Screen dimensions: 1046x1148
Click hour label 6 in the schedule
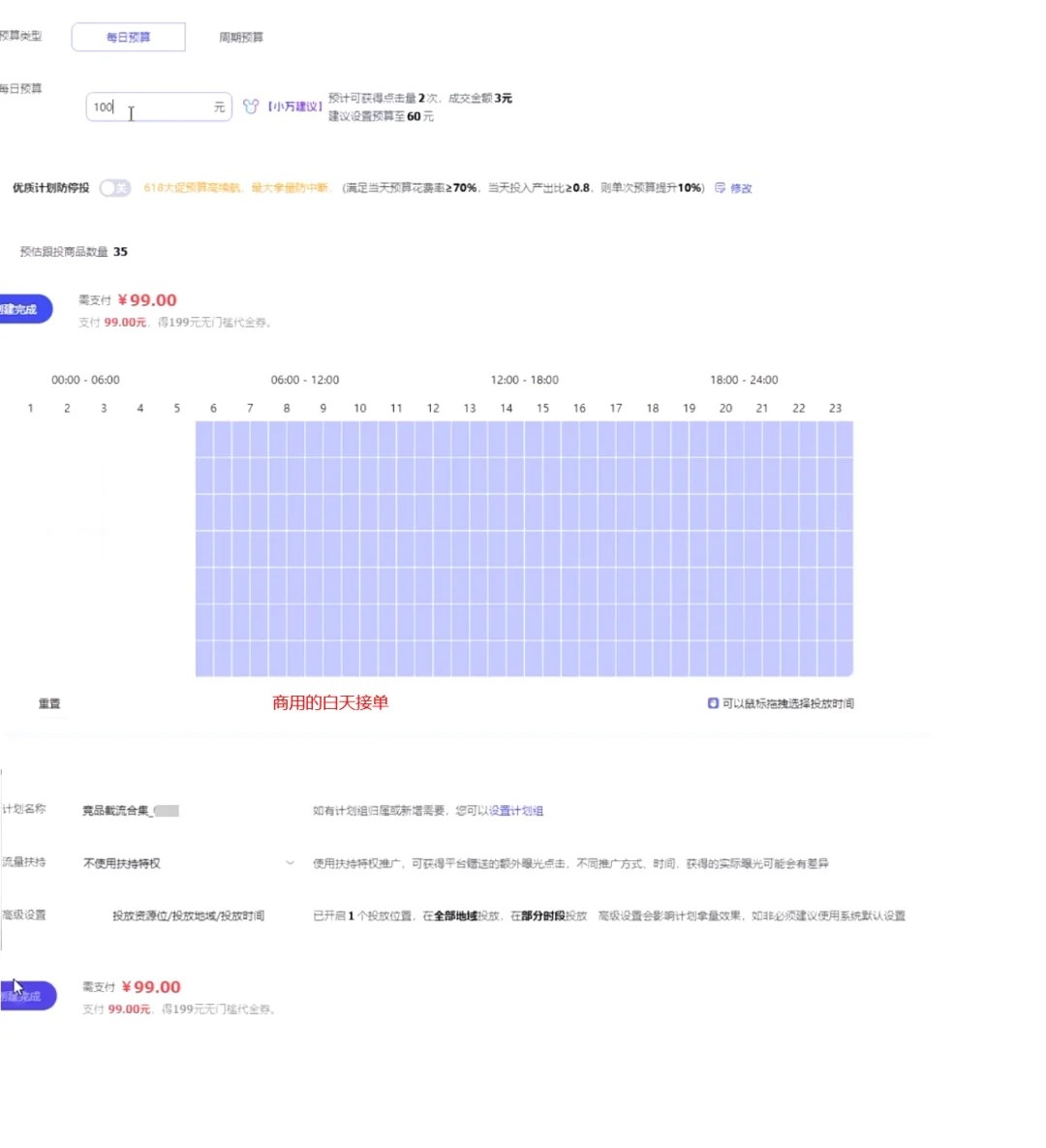click(213, 409)
